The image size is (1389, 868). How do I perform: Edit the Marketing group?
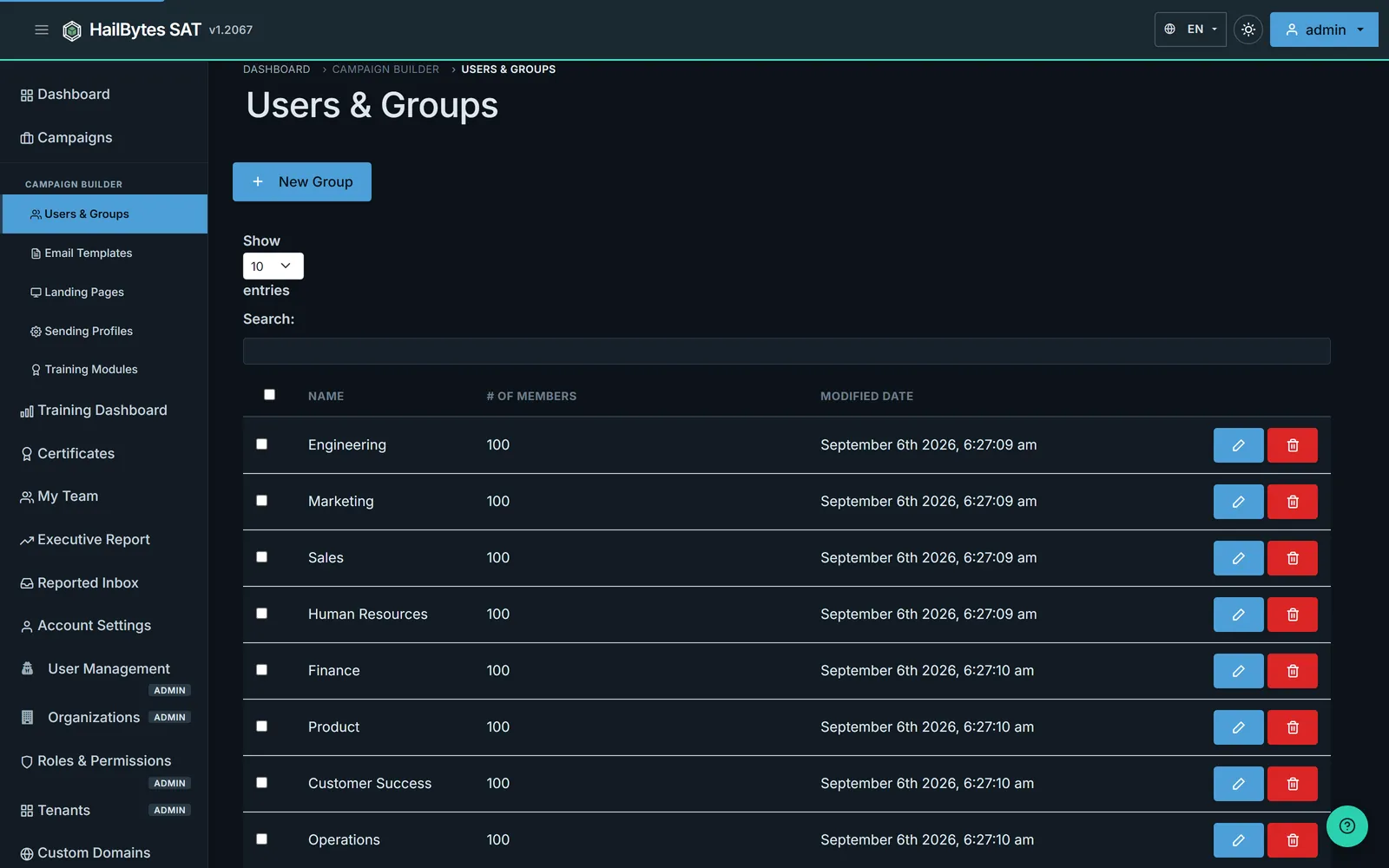coord(1238,502)
